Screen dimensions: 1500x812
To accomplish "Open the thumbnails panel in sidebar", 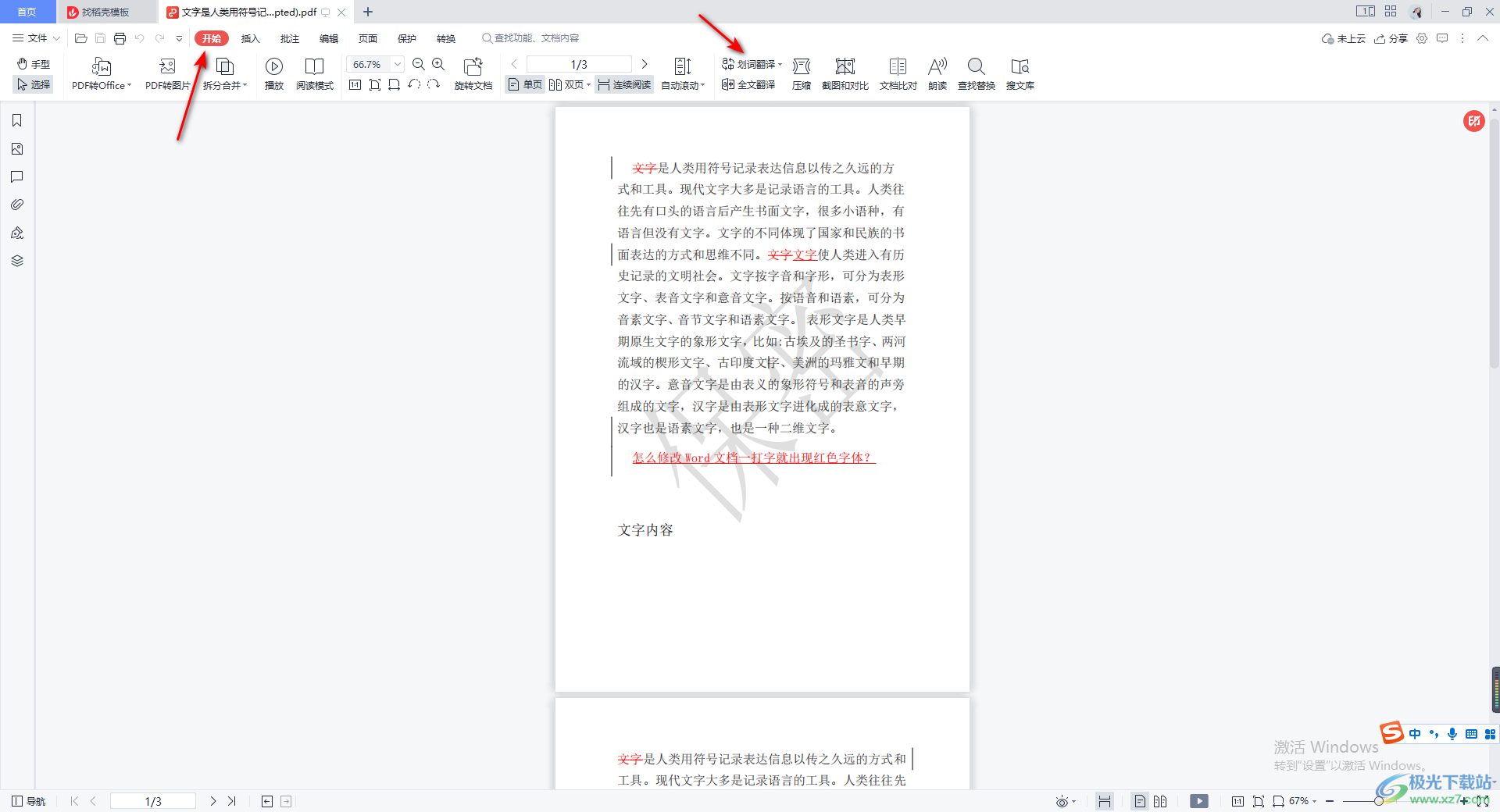I will [x=17, y=148].
